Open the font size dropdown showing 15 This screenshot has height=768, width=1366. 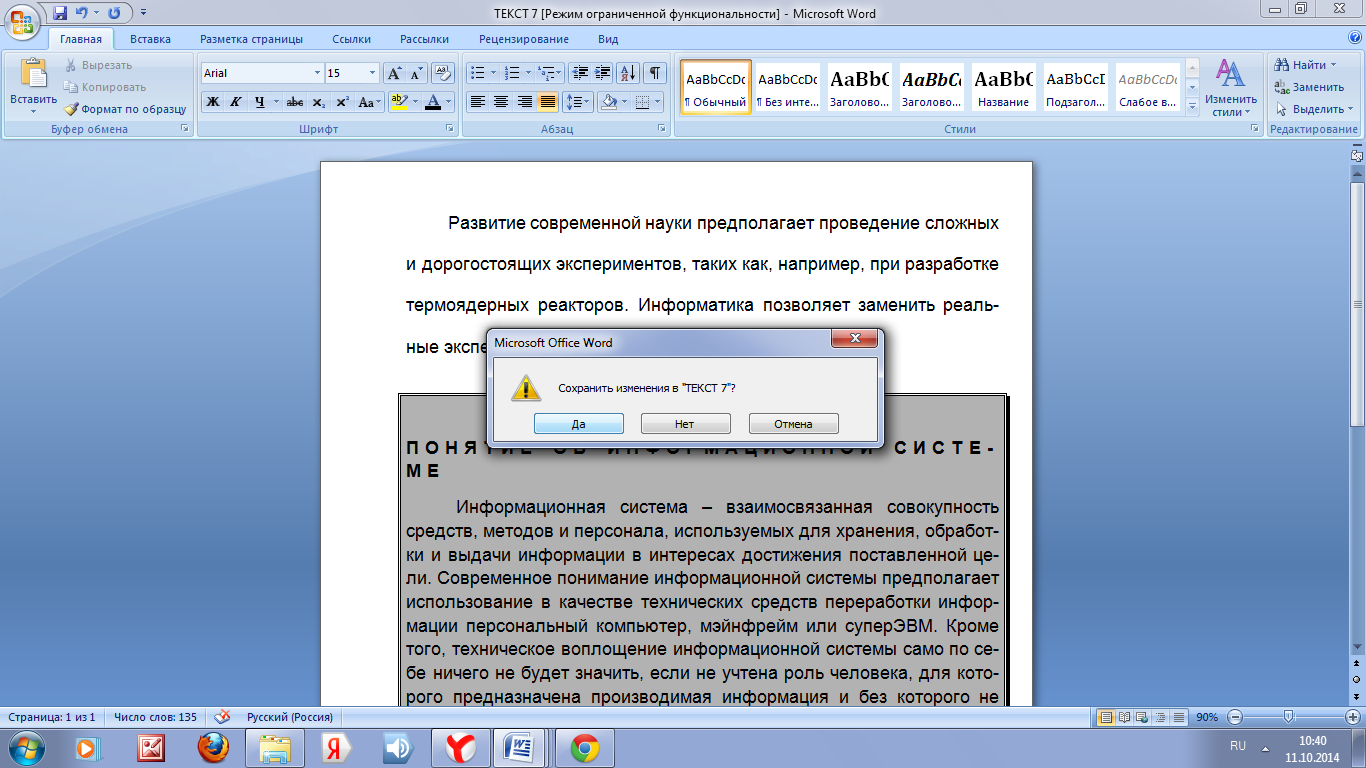(373, 73)
